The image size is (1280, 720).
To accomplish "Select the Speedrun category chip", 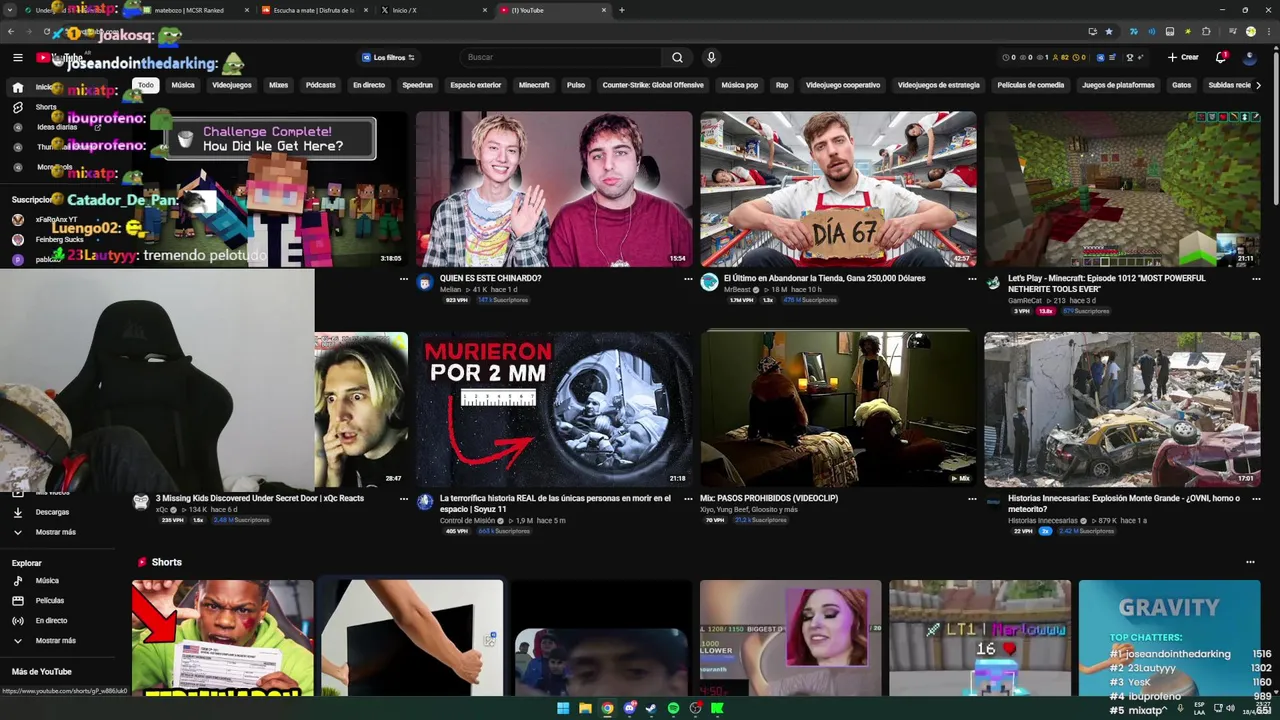I will (417, 85).
